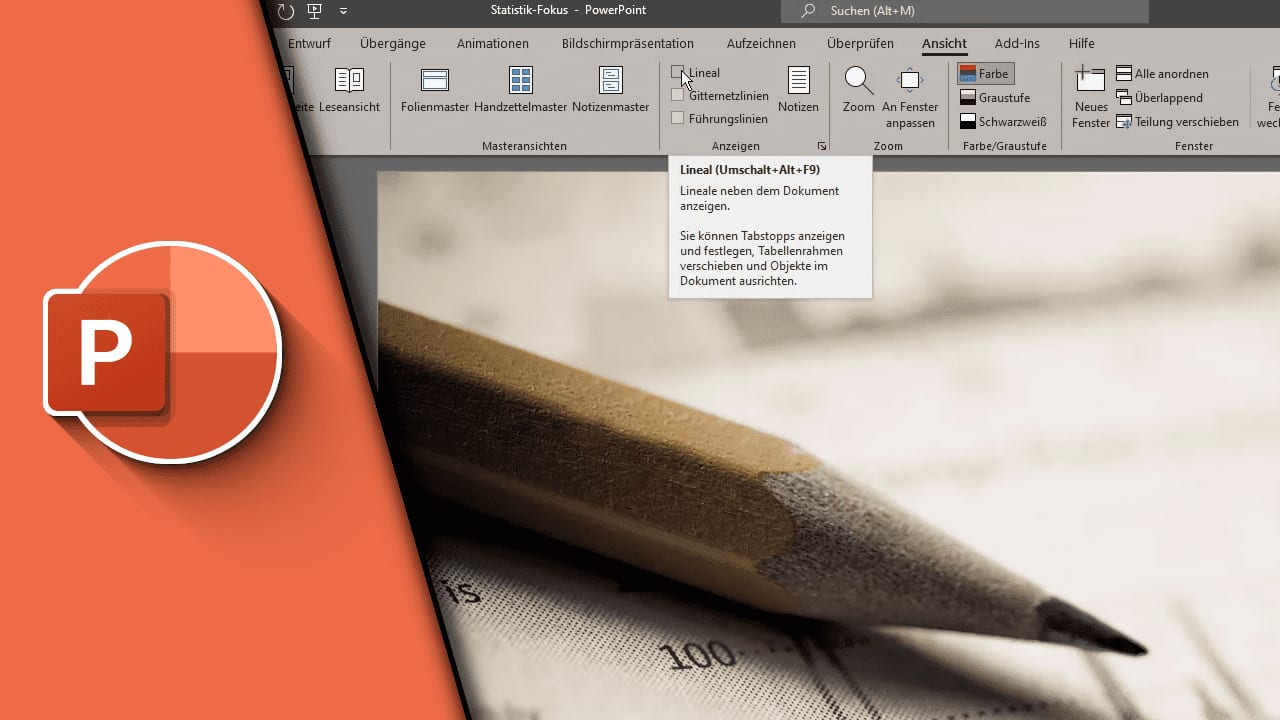Image resolution: width=1280 pixels, height=720 pixels.
Task: Click the redo arrow in quick access toolbar
Action: point(286,11)
